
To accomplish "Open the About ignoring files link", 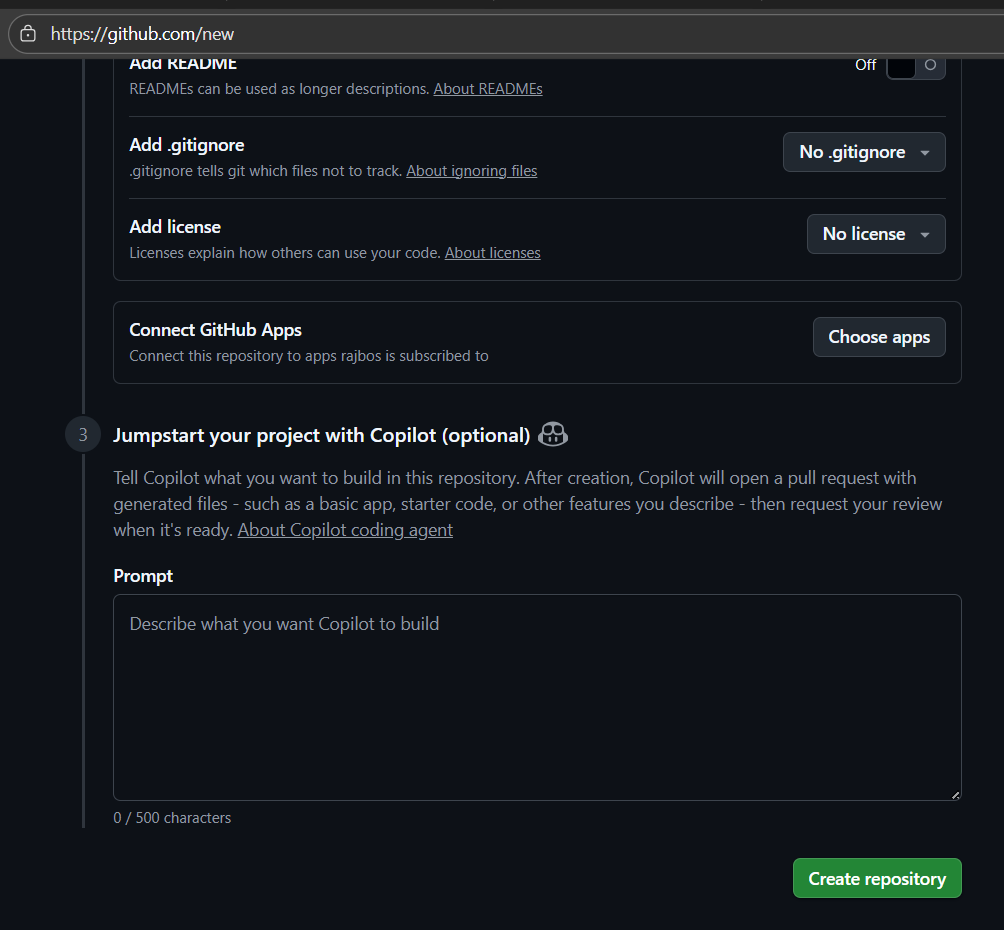I will tap(471, 170).
